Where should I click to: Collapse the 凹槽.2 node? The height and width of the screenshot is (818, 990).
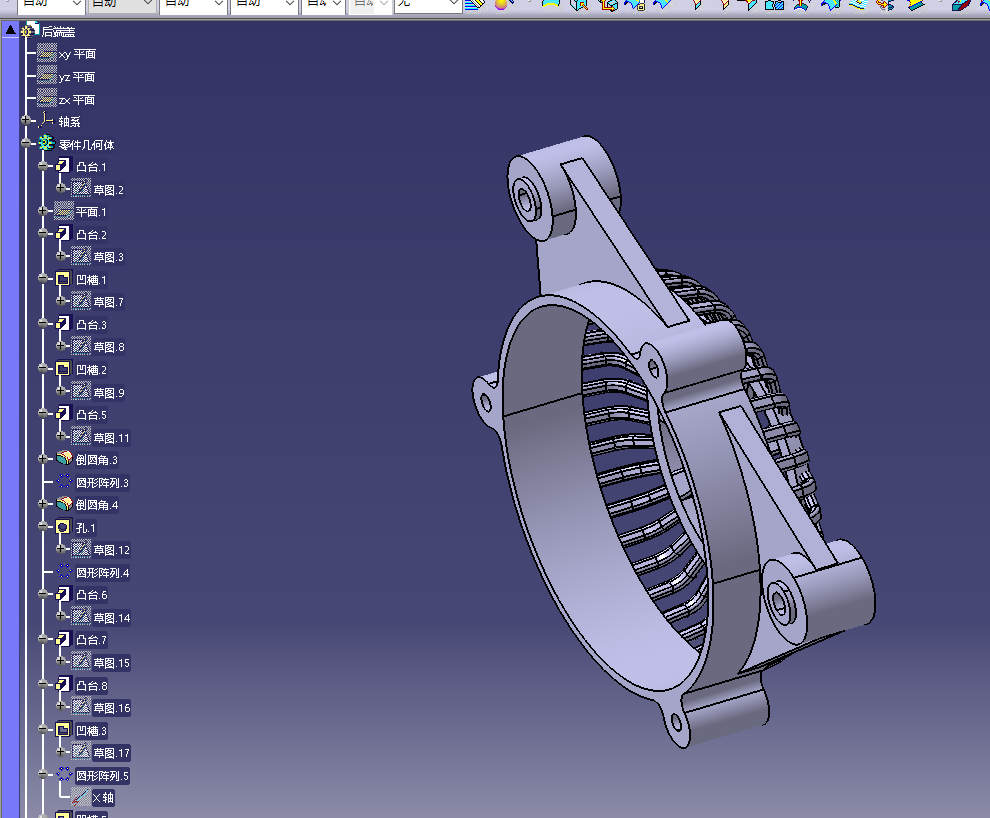click(x=43, y=369)
